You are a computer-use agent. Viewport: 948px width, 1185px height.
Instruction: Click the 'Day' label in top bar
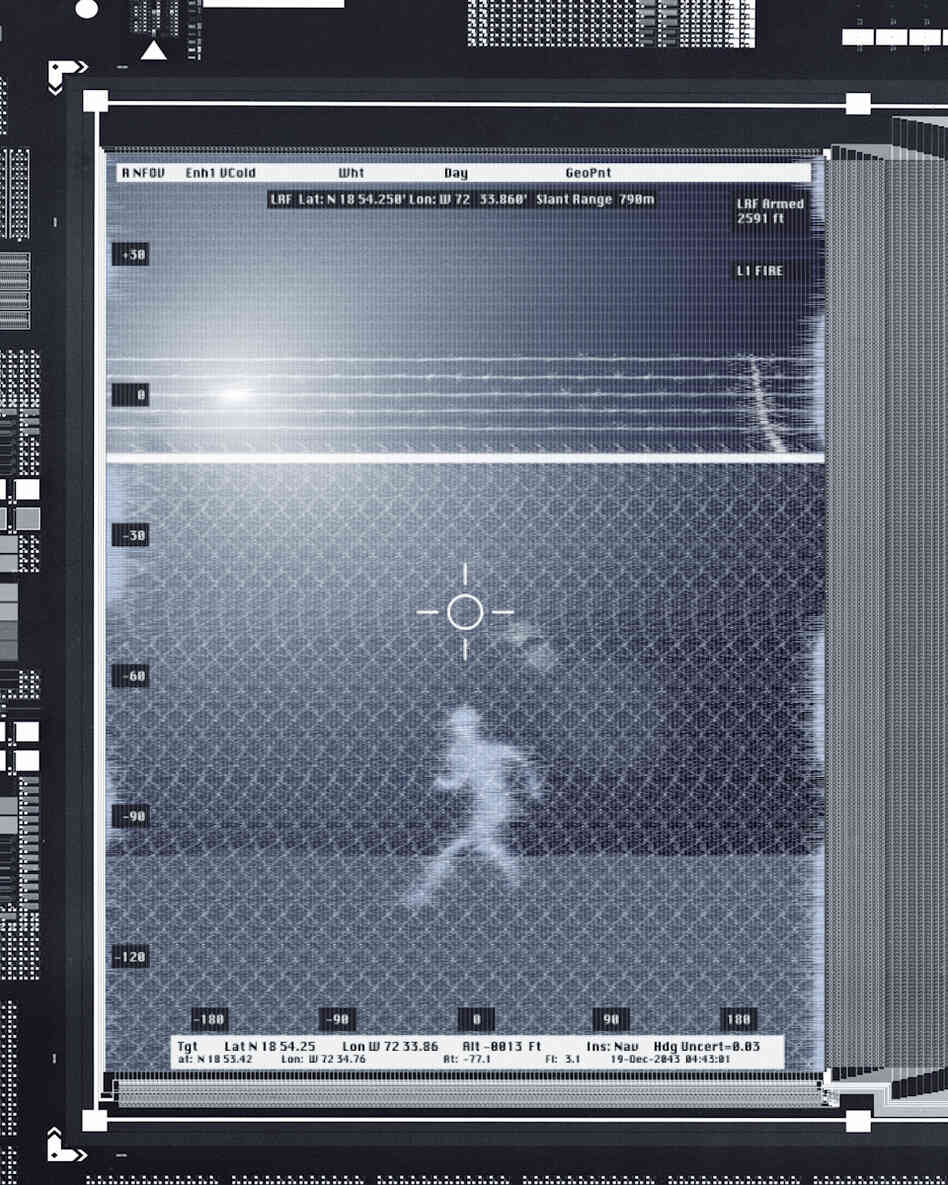click(456, 173)
